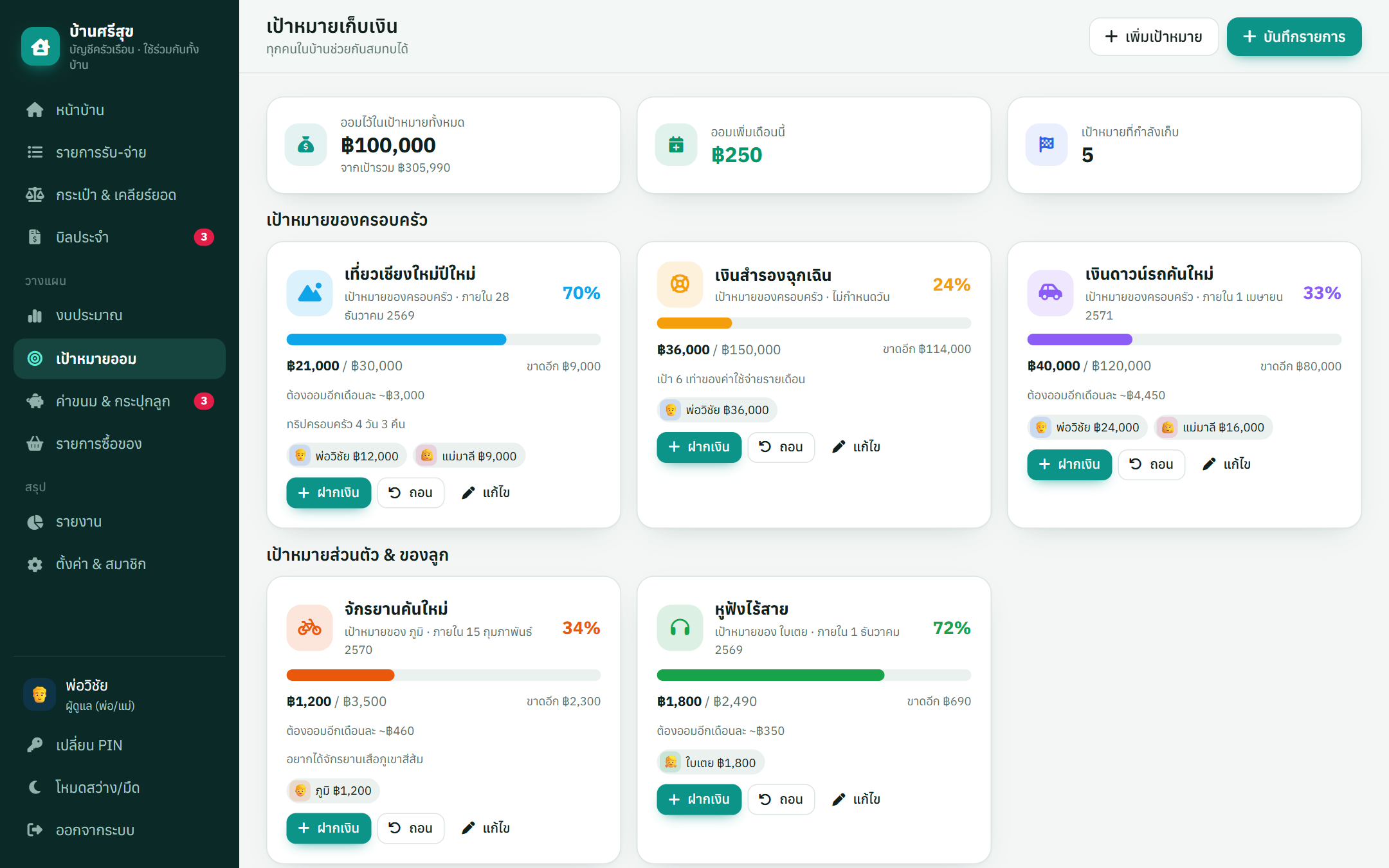Click the บ้านศรีสุข house logo icon
The height and width of the screenshot is (868, 1389).
(41, 46)
